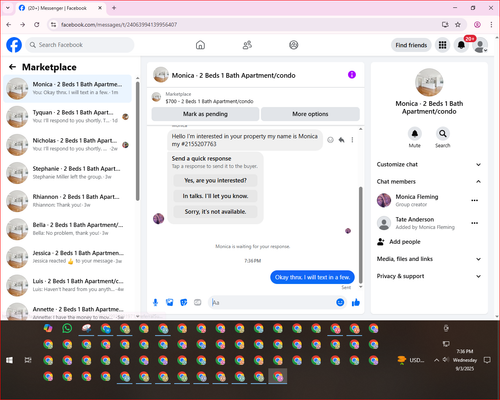Image resolution: width=500 pixels, height=400 pixels.
Task: Click the Find friends button
Action: (411, 45)
